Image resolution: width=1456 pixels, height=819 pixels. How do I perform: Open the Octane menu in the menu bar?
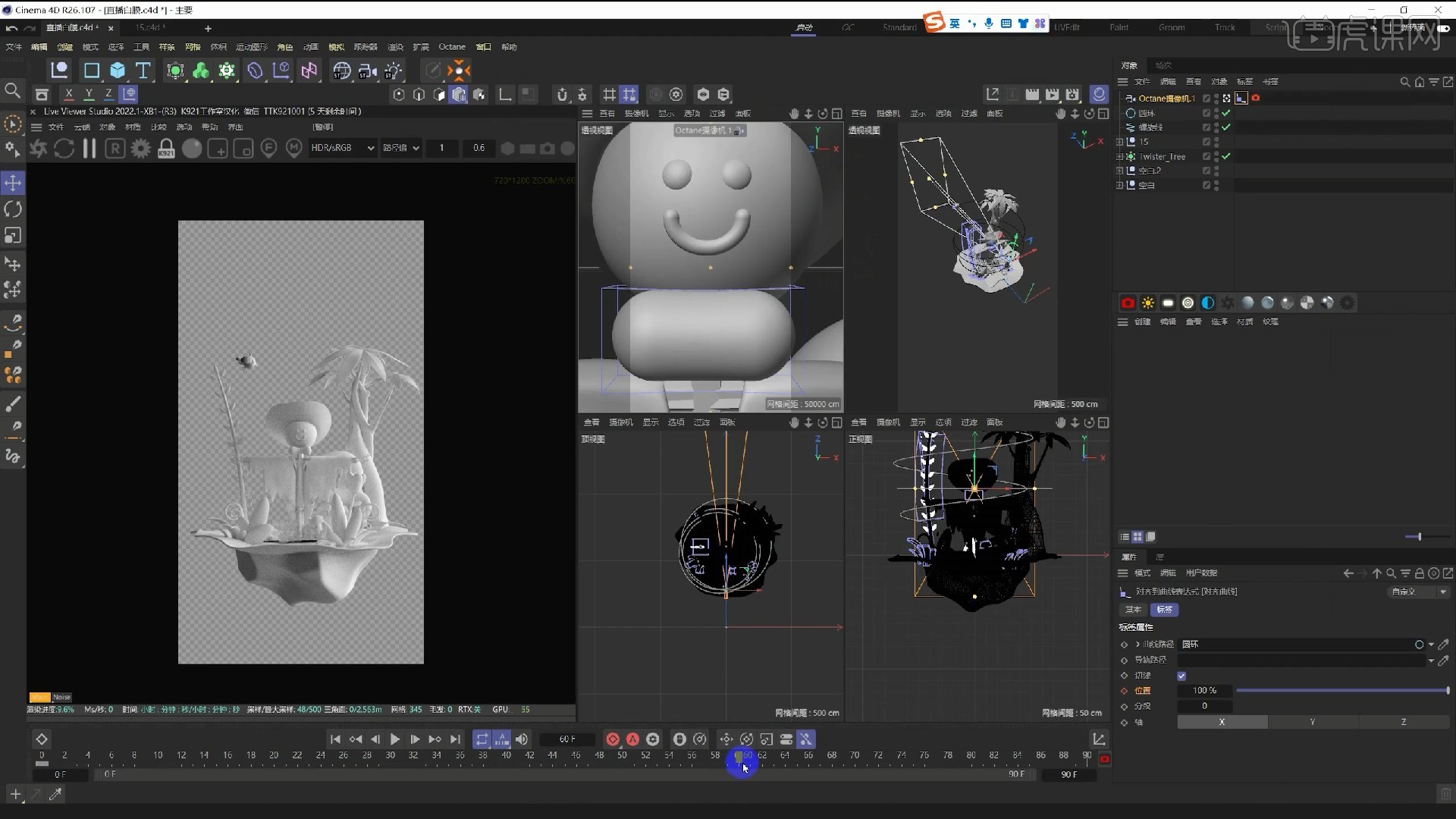pos(452,46)
